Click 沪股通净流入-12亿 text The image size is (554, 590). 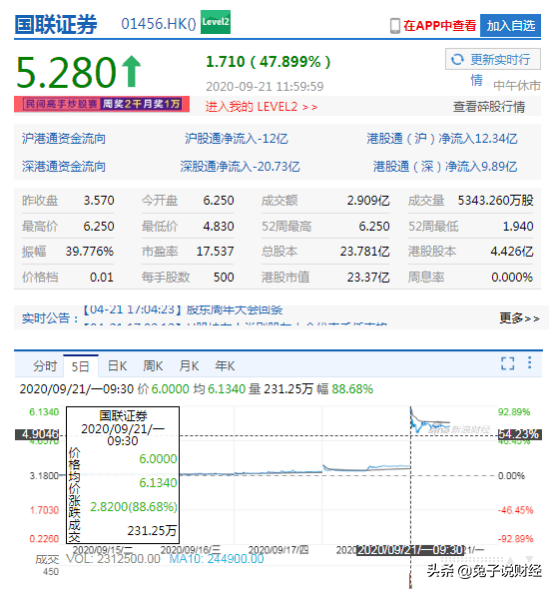tap(236, 138)
